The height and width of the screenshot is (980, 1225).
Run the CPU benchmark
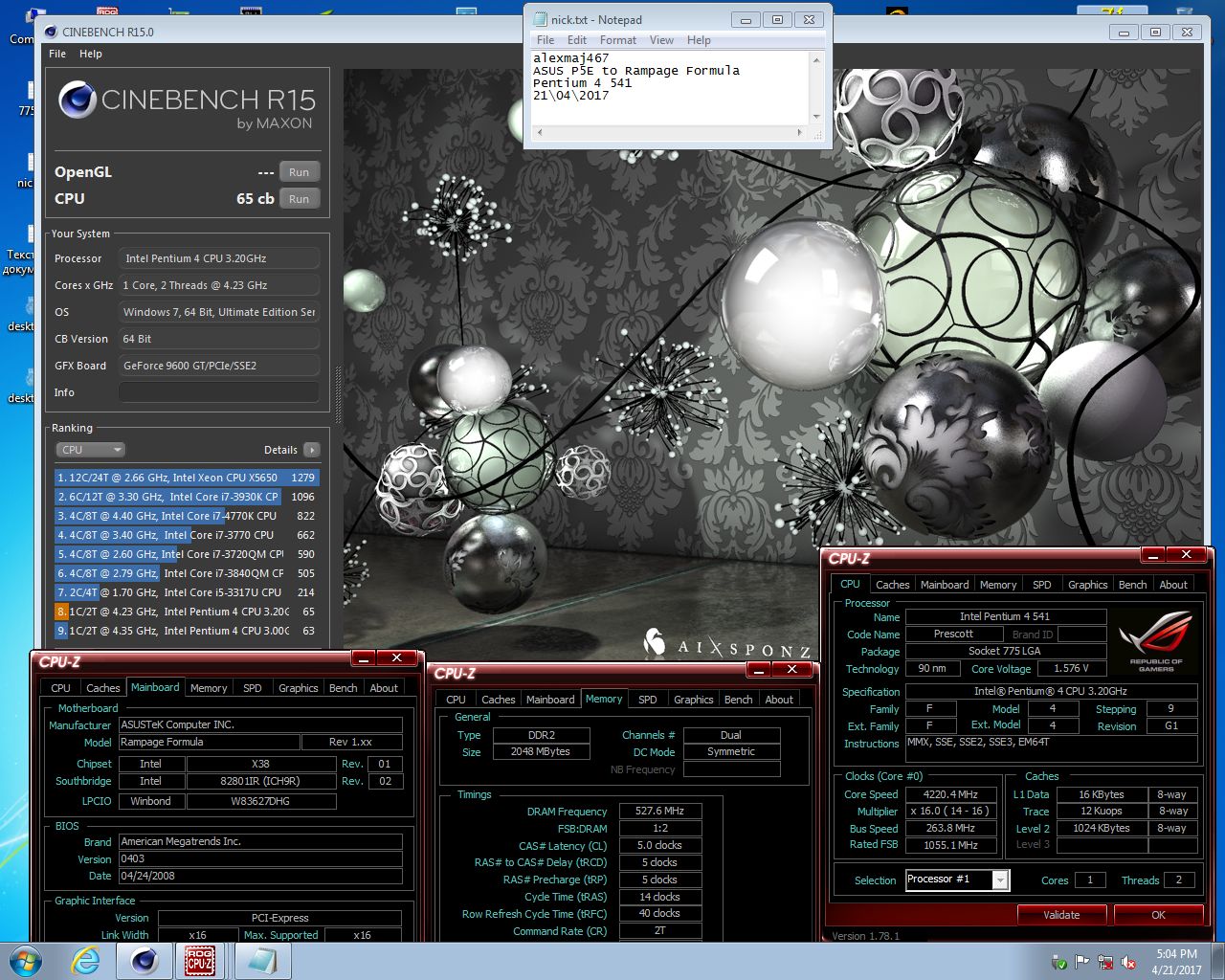[299, 199]
